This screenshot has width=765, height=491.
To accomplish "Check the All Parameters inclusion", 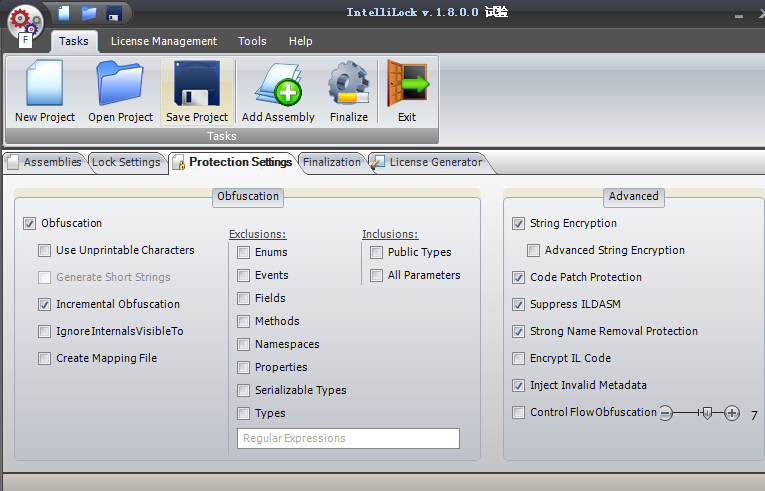I will pyautogui.click(x=376, y=275).
